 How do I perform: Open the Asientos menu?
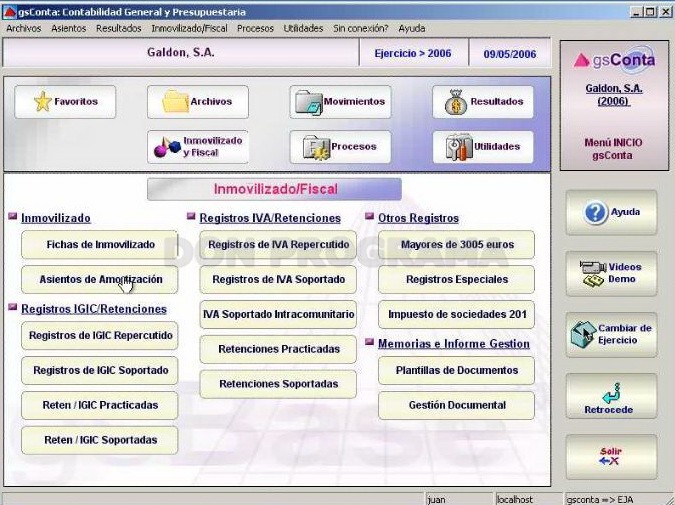pos(68,28)
